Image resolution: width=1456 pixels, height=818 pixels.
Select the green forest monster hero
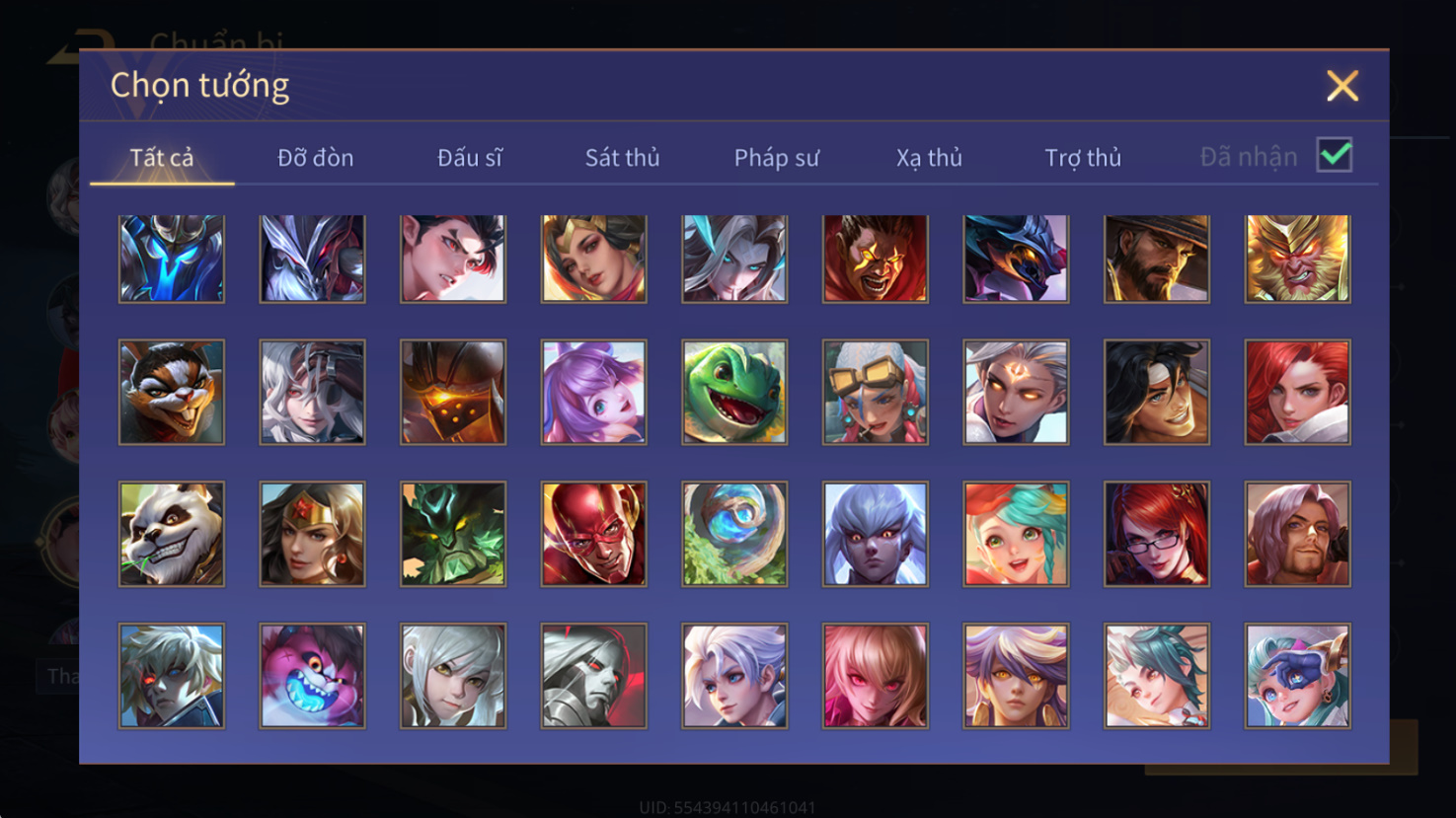pos(453,534)
